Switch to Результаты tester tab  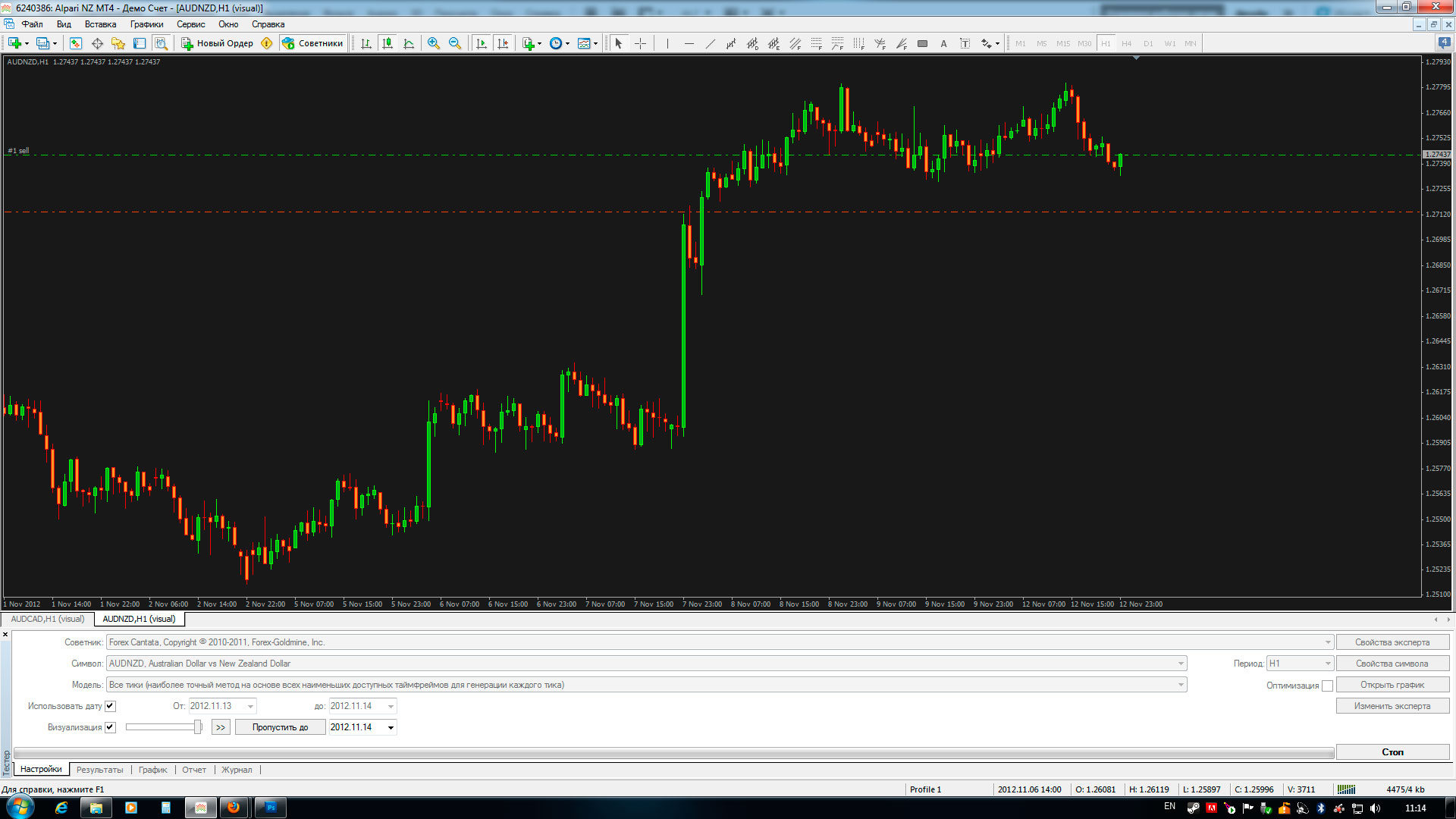[99, 770]
